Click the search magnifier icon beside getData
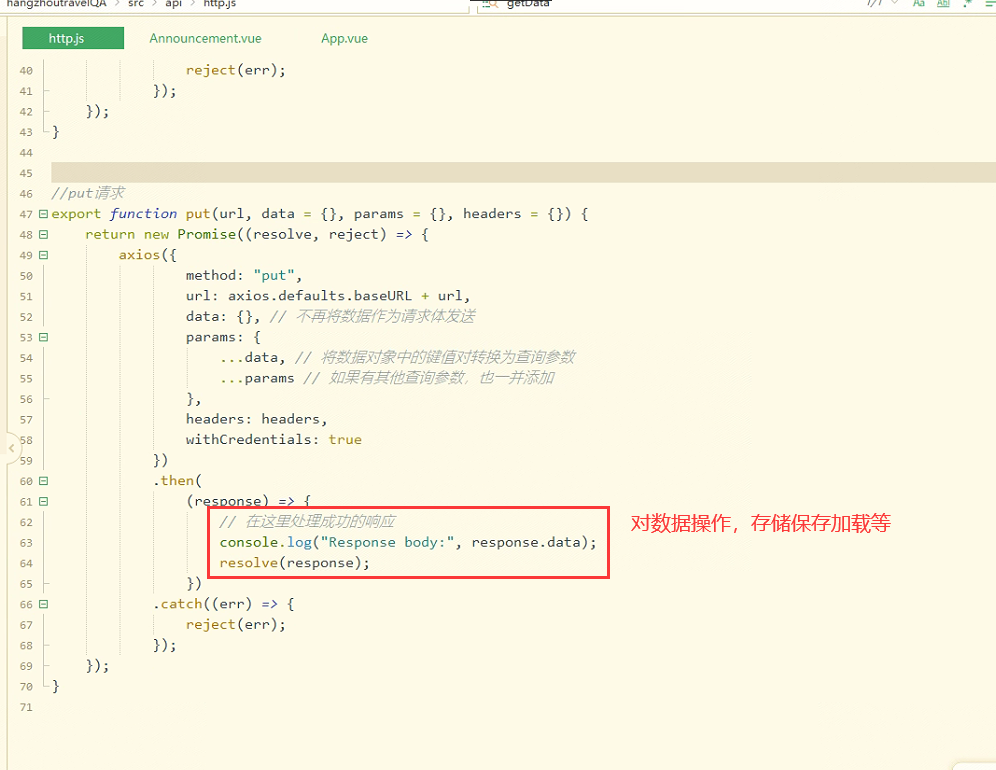Image resolution: width=996 pixels, height=770 pixels. [488, 4]
